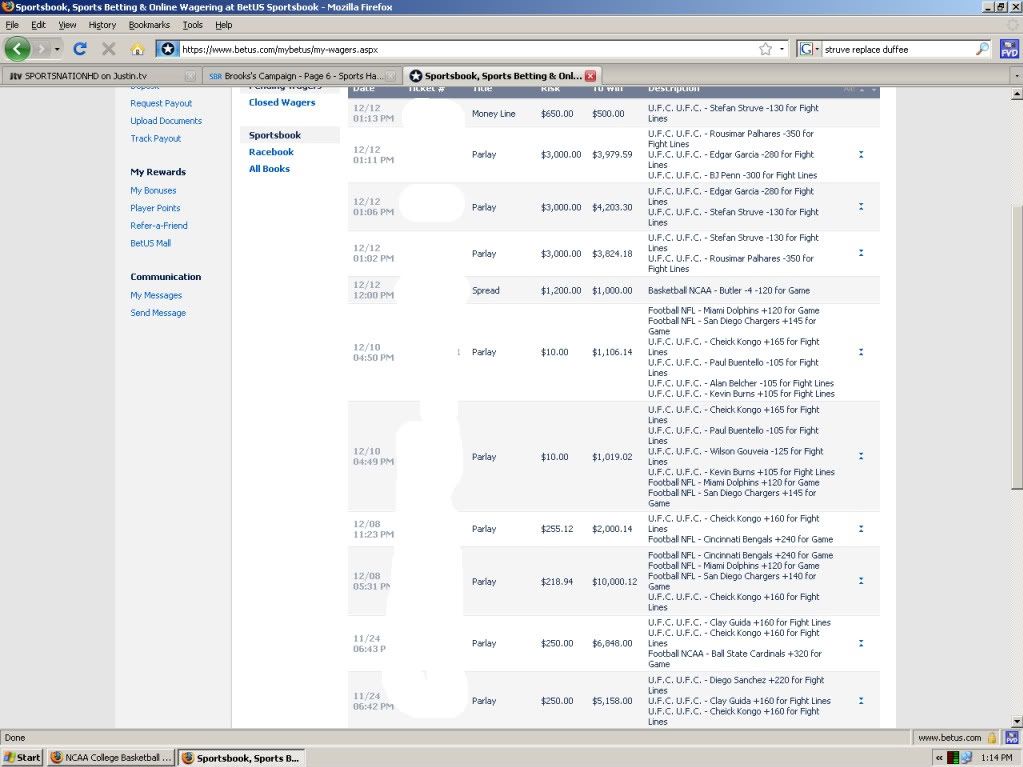Viewport: 1023px width, 767px height.
Task: Go to the Firefox home page
Action: click(137, 49)
